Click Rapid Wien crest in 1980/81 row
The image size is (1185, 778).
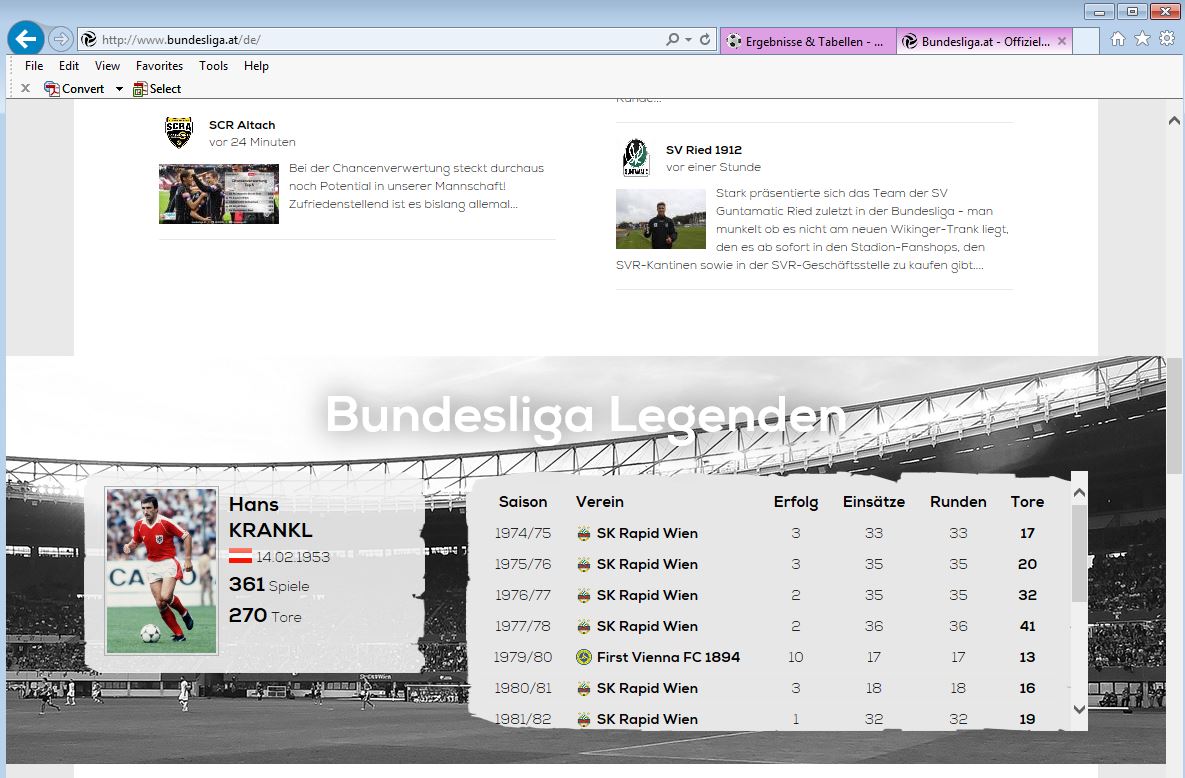click(x=583, y=689)
